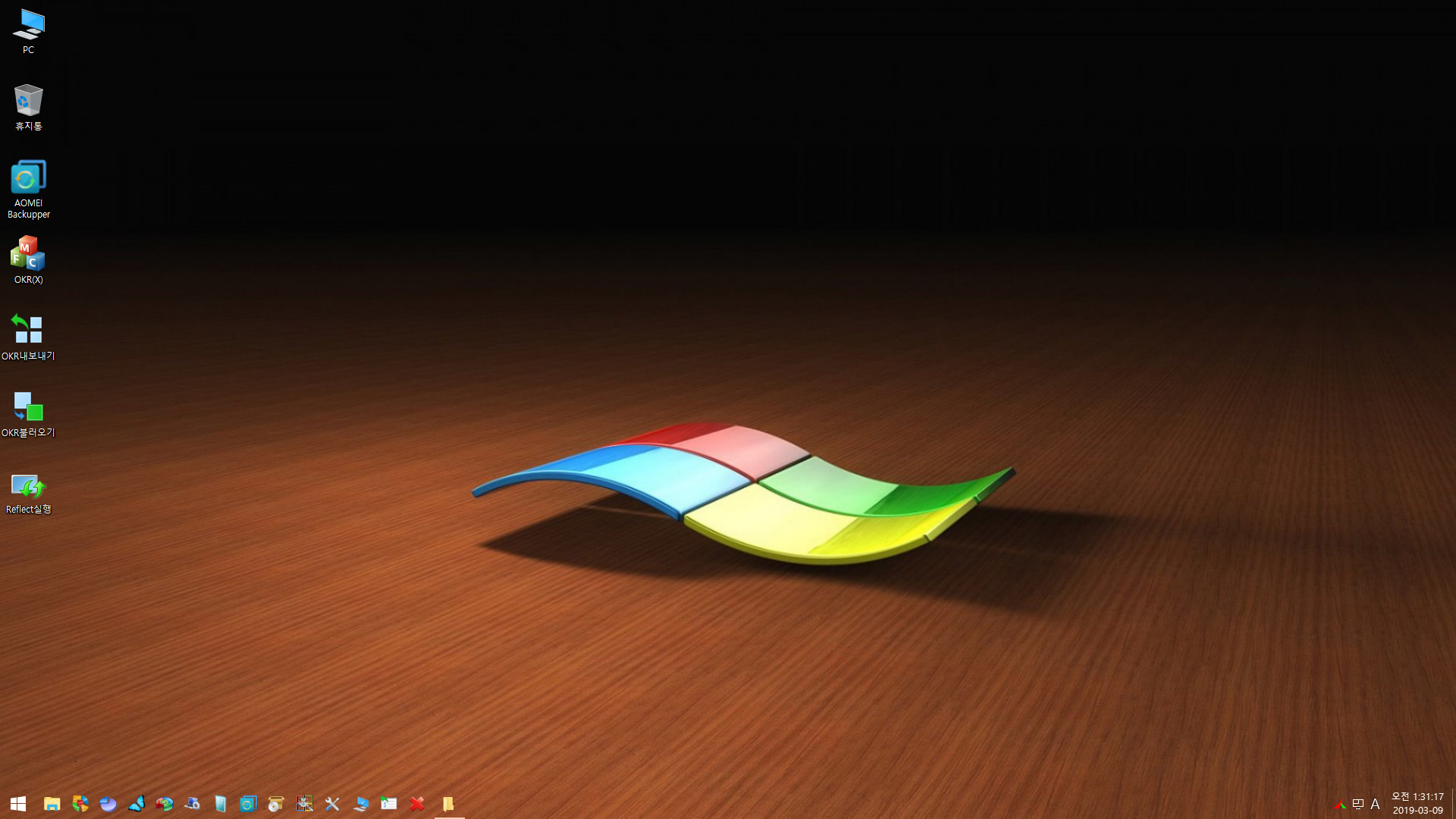
Task: Open the checklist with green arrow icon
Action: click(388, 804)
